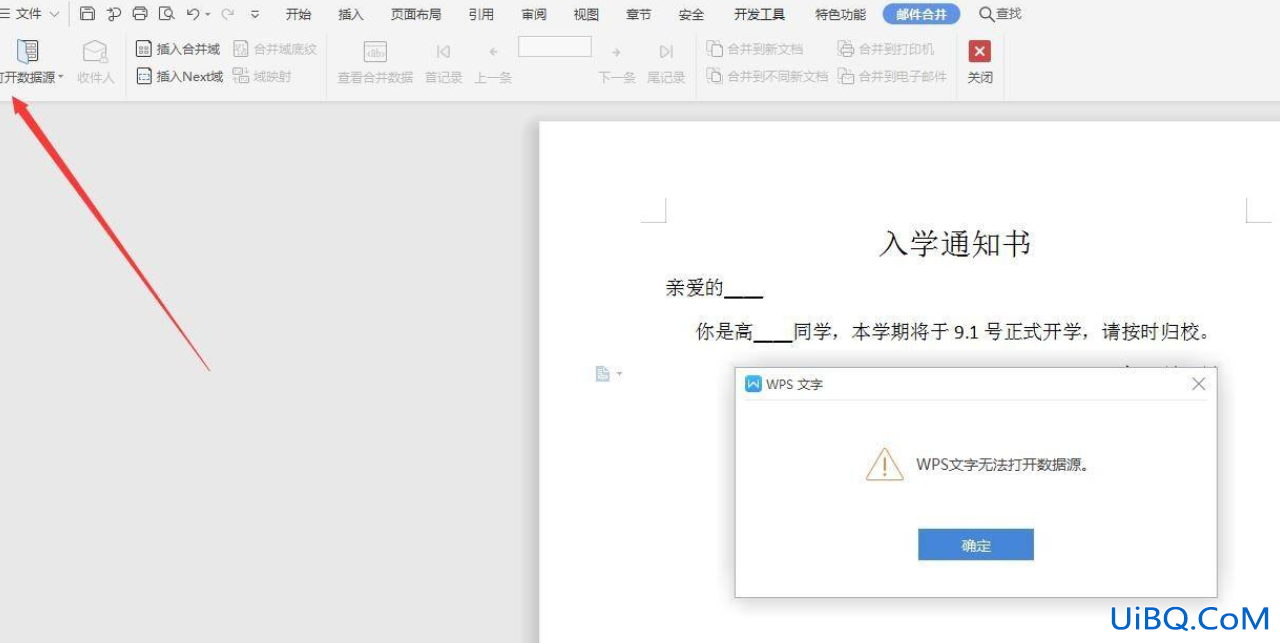The width and height of the screenshot is (1280, 643).
Task: Switch to the 特色功能 tab
Action: tap(840, 14)
